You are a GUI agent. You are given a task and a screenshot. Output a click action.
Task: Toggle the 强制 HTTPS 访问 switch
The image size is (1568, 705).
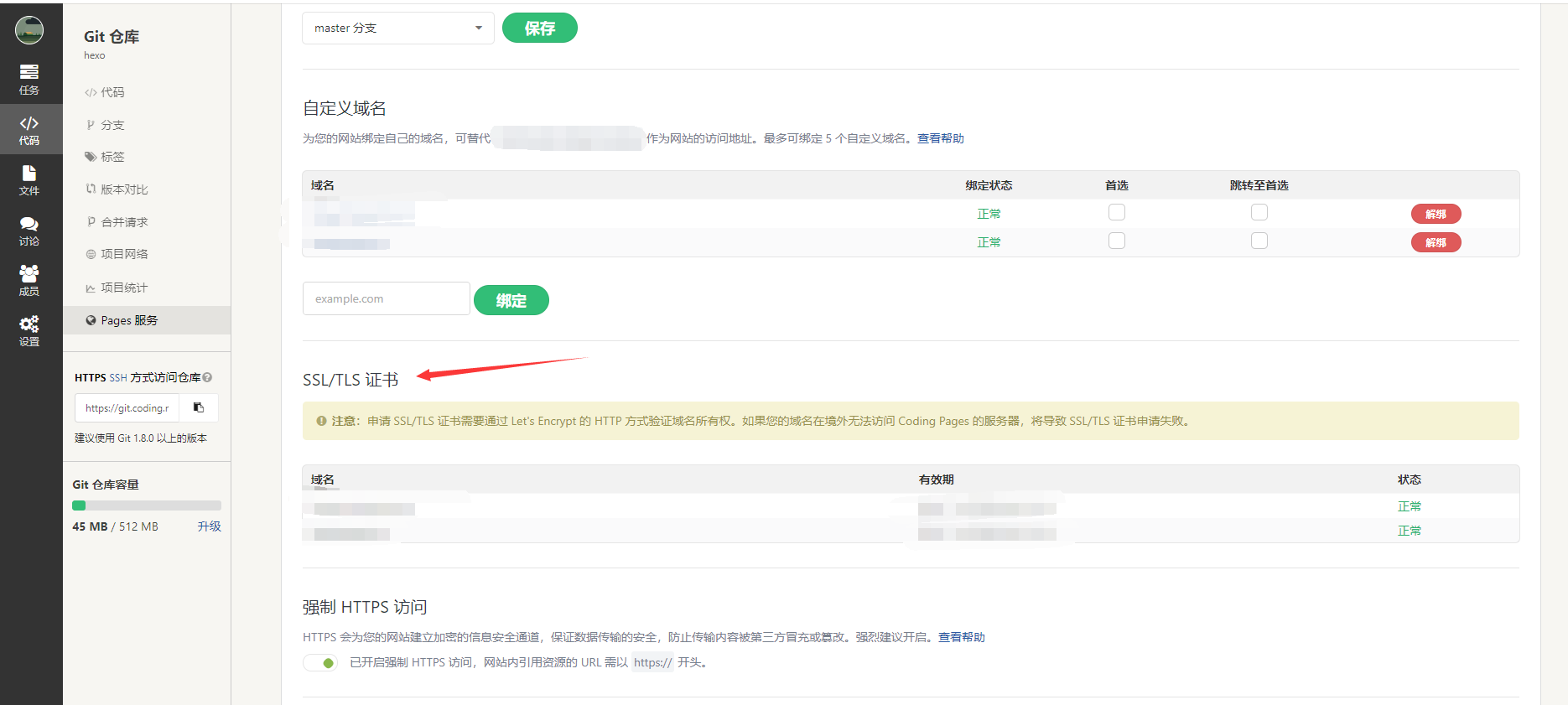click(320, 663)
